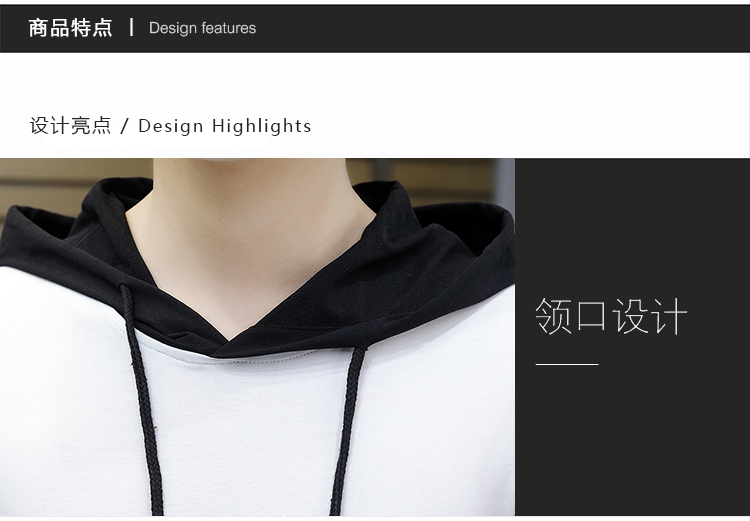Click the vertical divider in header bar
Screen dimensions: 750x521
tap(131, 27)
